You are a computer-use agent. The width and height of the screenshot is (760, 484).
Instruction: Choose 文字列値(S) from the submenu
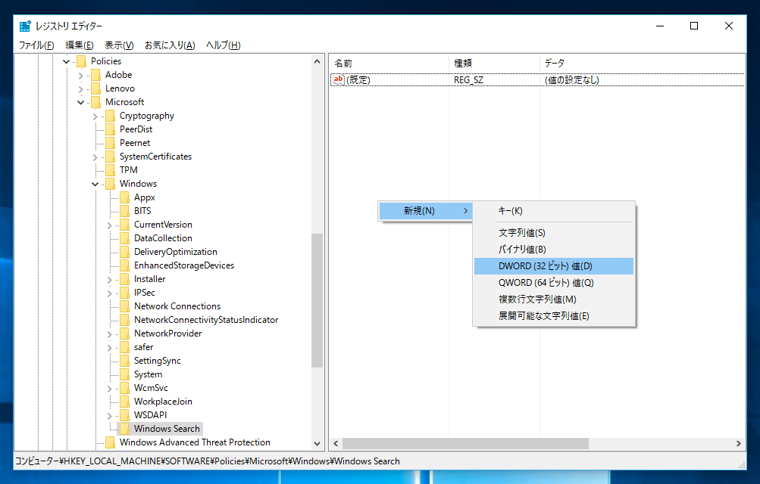tap(554, 233)
